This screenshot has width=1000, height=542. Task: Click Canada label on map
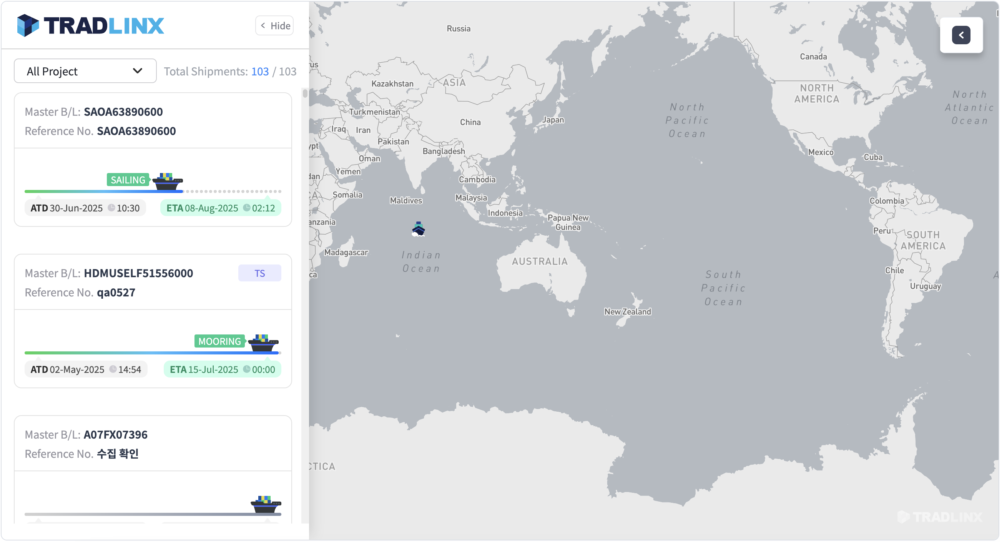[813, 56]
